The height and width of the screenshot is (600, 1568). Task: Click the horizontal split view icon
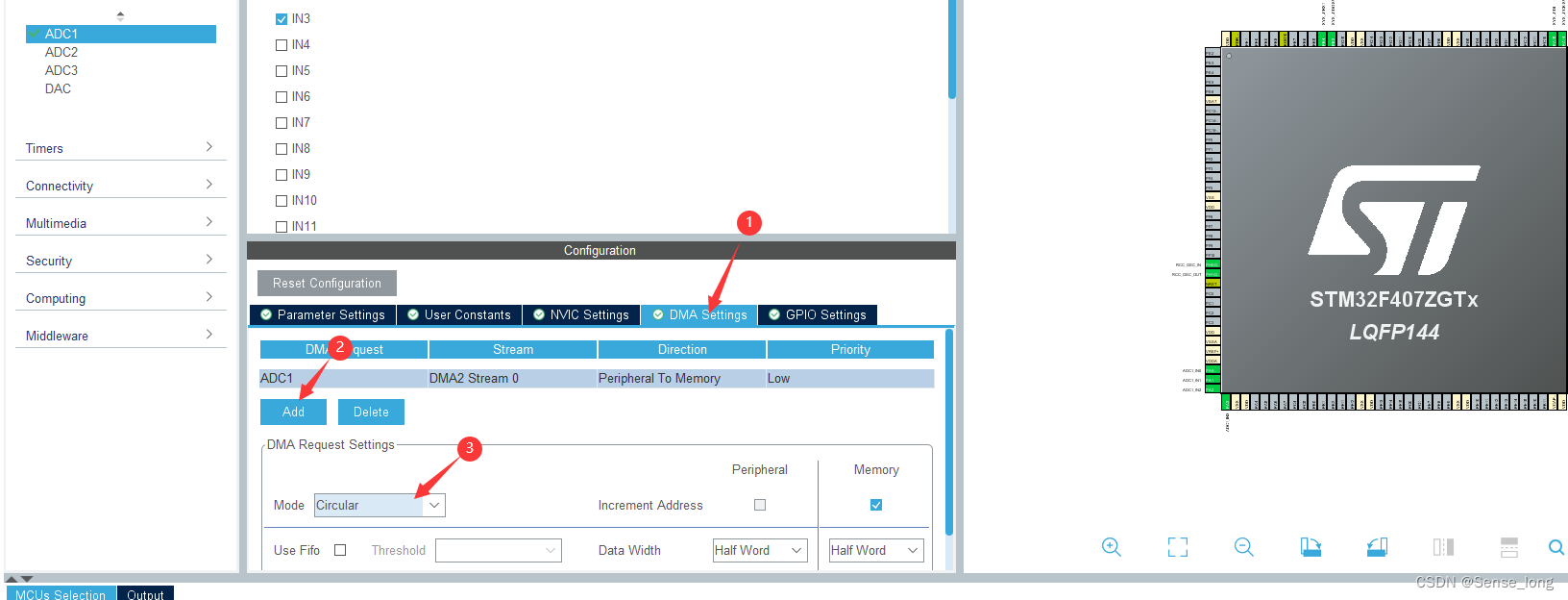(1509, 547)
